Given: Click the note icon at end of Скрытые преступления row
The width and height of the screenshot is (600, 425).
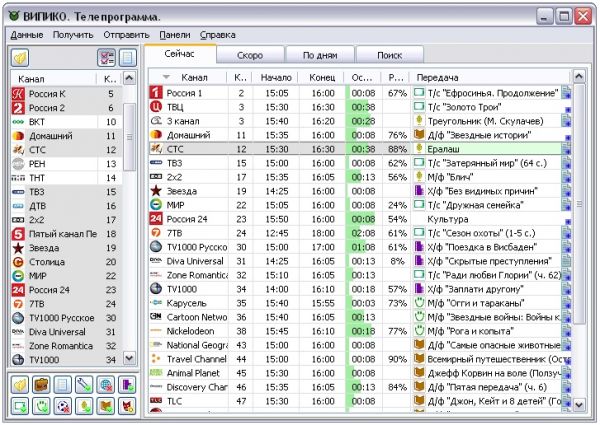Looking at the screenshot, I should 566,261.
